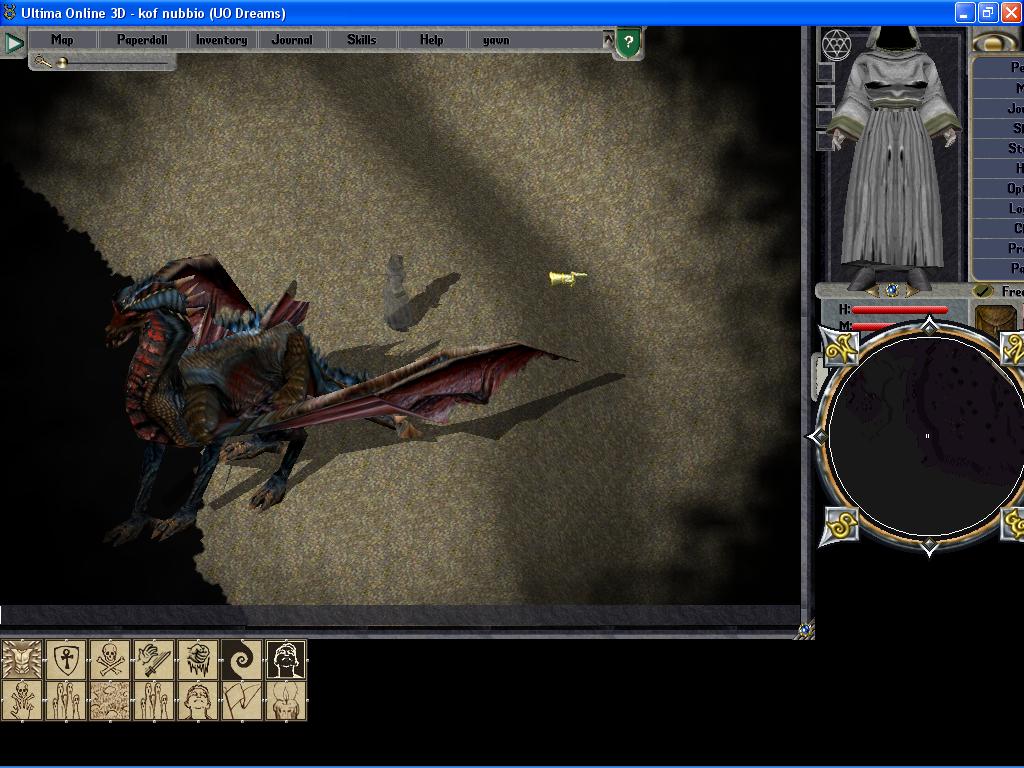Activate the hand and sword hotbar icon
This screenshot has height=768, width=1024.
pos(153,659)
